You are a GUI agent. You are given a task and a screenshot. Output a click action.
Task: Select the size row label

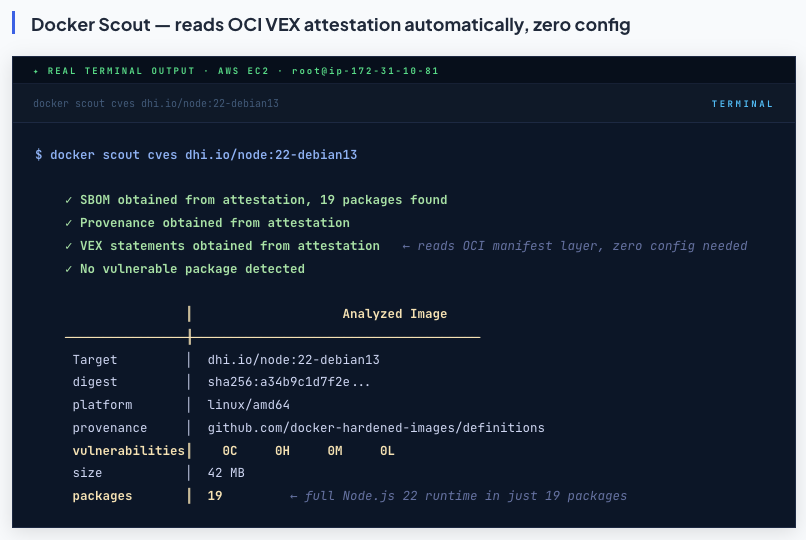pyautogui.click(x=87, y=473)
